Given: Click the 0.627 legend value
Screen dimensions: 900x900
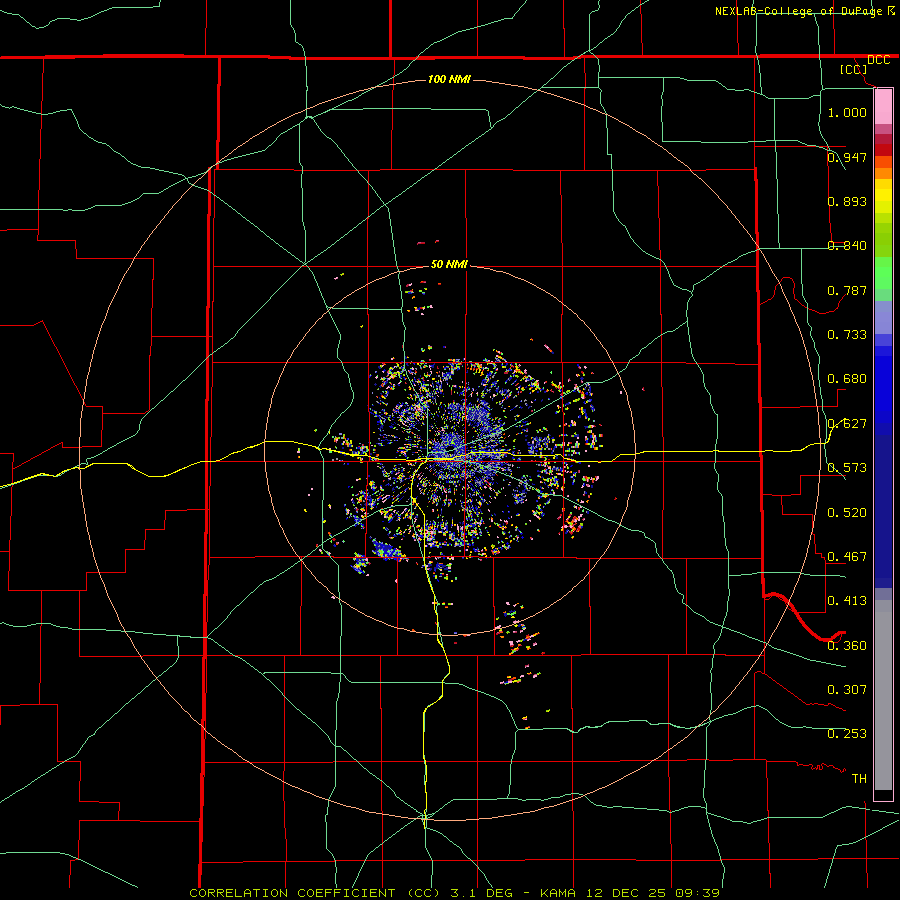Looking at the screenshot, I should [847, 424].
